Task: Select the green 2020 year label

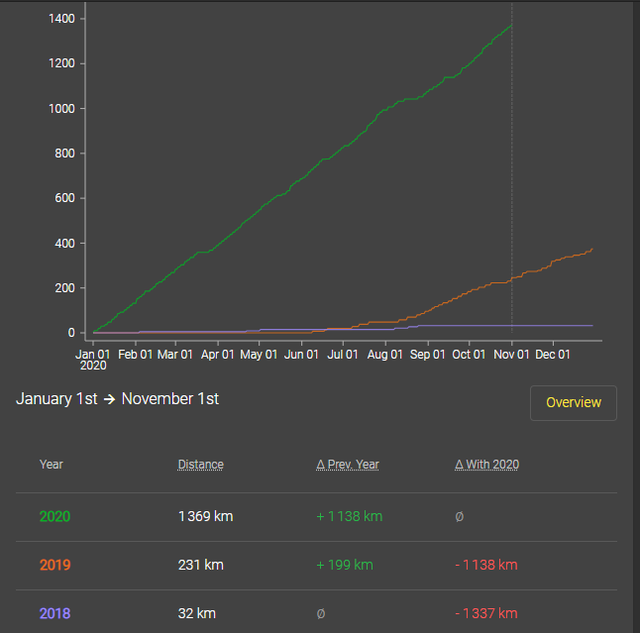Action: [x=55, y=516]
